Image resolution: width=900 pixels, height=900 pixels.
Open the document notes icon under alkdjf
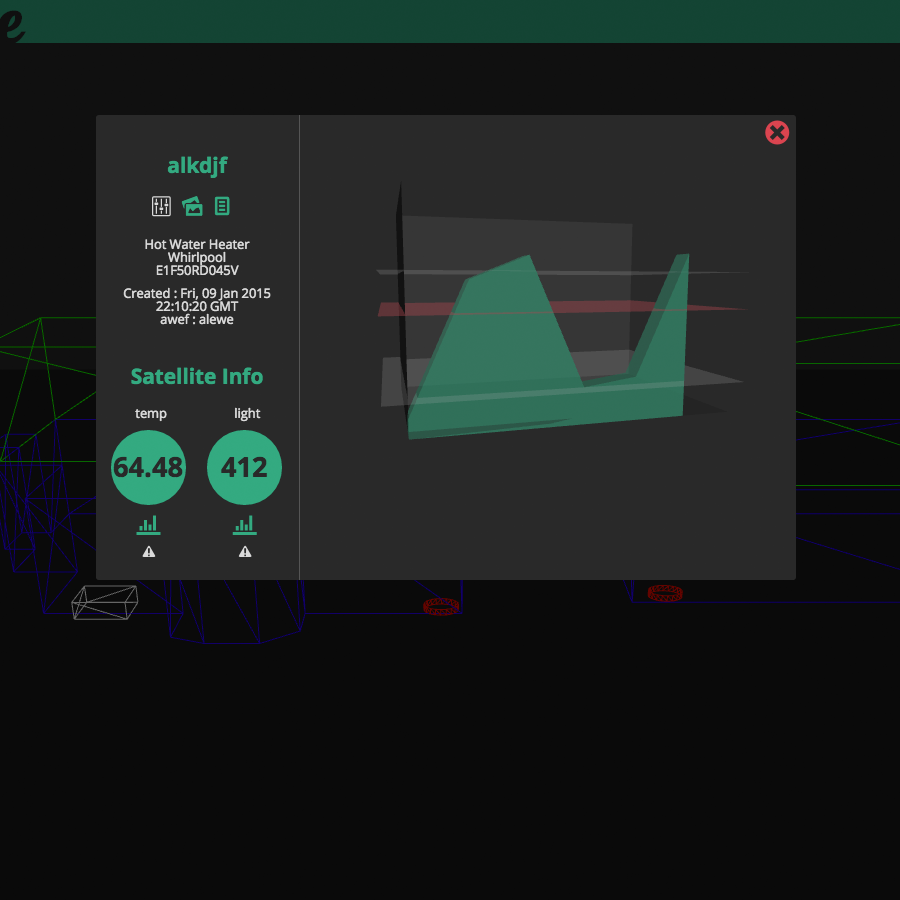click(x=222, y=206)
